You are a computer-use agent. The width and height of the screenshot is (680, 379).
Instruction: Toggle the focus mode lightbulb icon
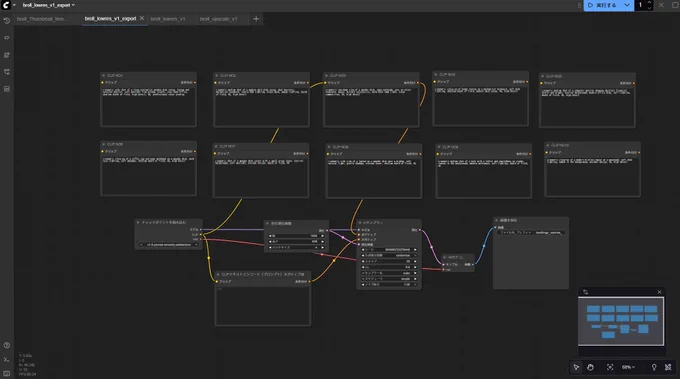coord(654,367)
